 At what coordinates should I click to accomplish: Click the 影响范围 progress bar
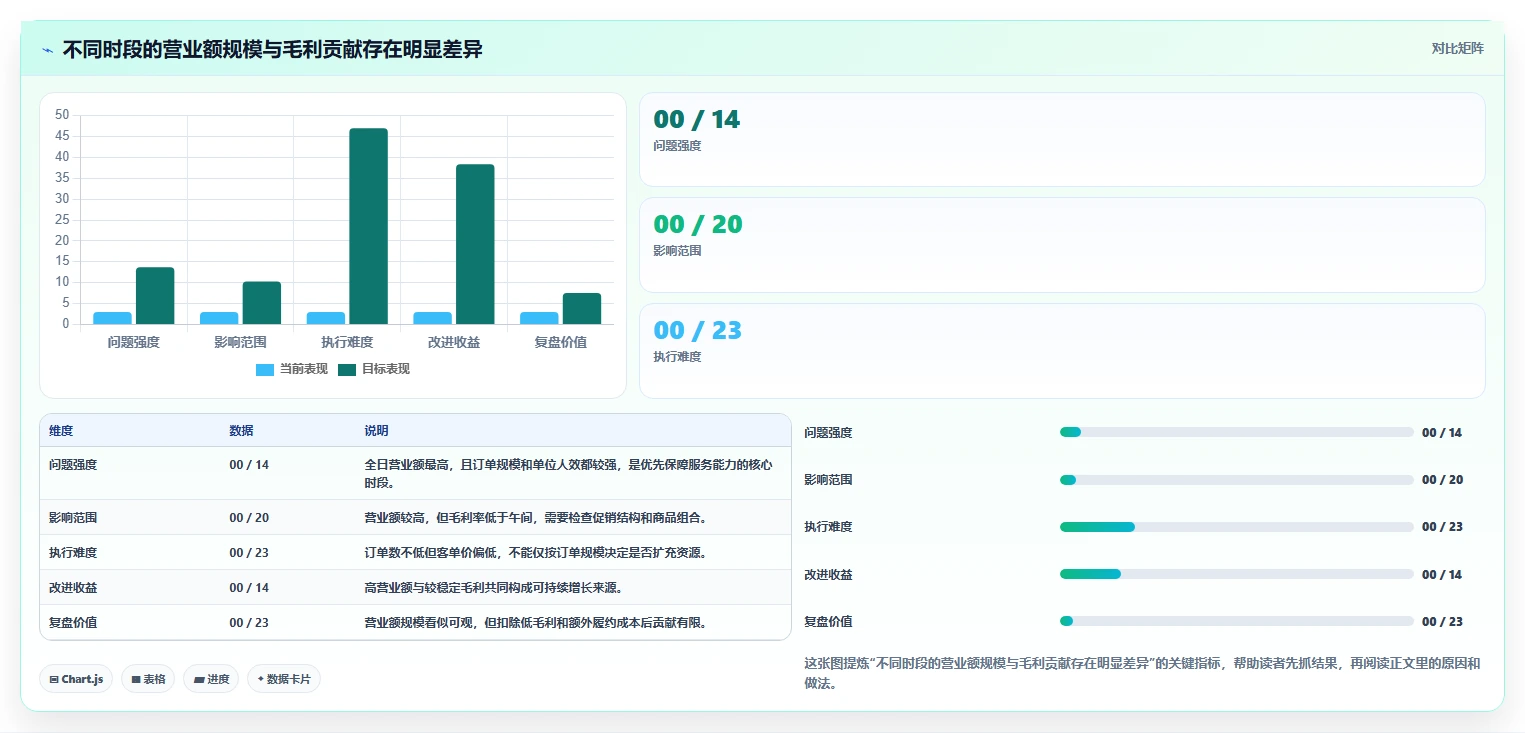1237,480
